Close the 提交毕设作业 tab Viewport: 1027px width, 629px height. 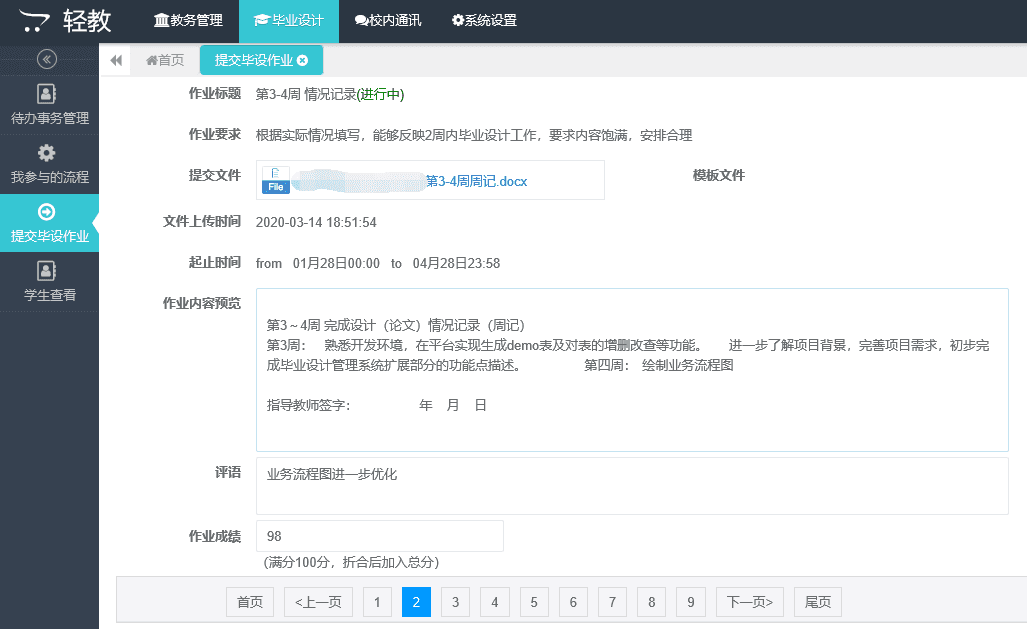pos(303,60)
